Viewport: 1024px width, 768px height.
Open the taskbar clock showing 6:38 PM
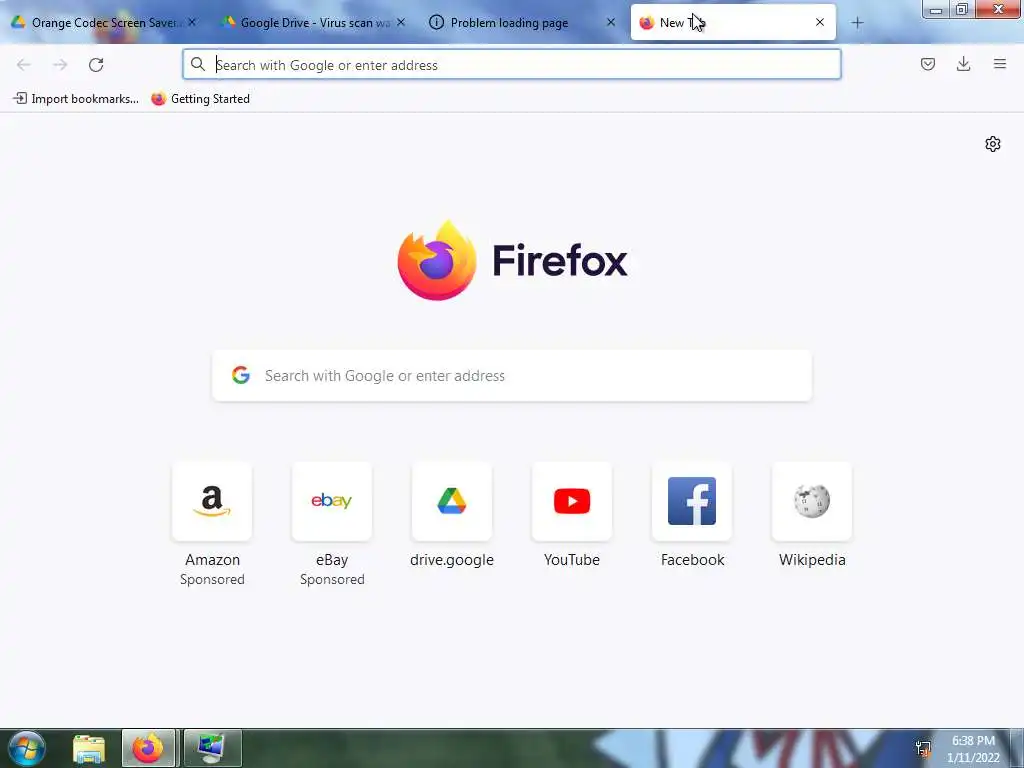973,749
